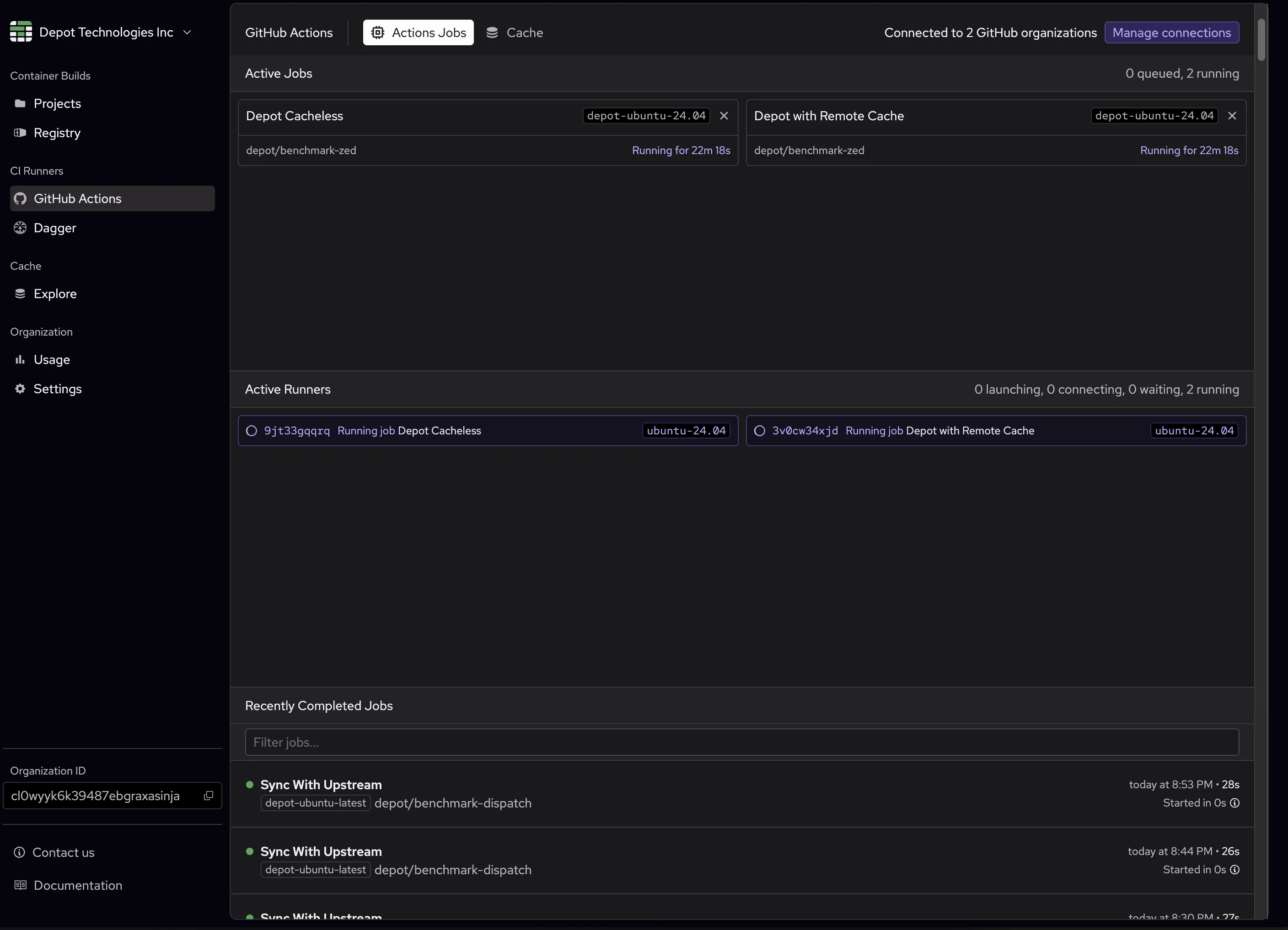Click the Depot logo icon
Image resolution: width=1288 pixels, height=930 pixels.
point(21,32)
